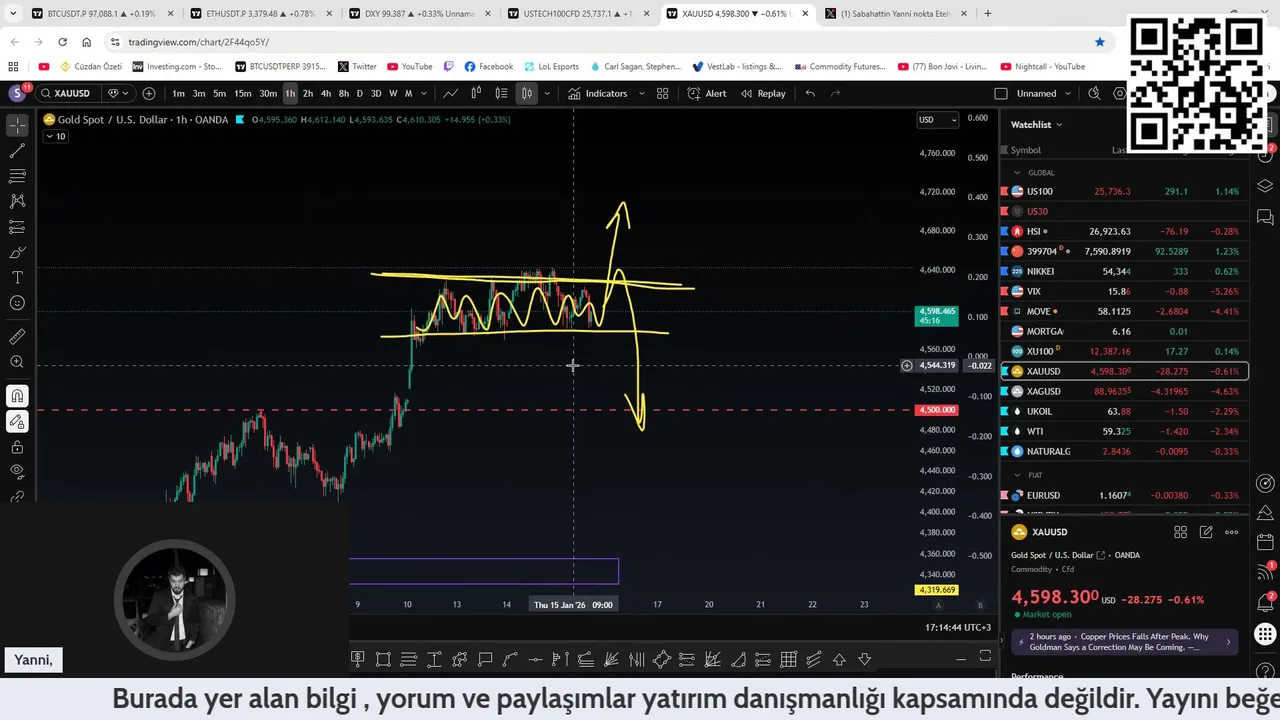The width and height of the screenshot is (1280, 720).
Task: Collapse the GLOBAL watchlist section
Action: coord(1019,172)
